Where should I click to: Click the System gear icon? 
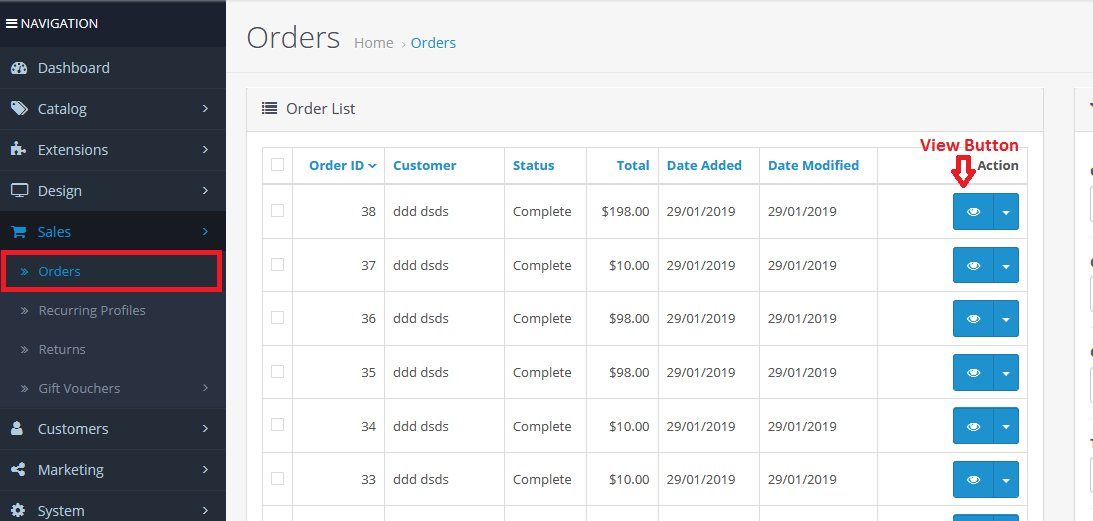click(19, 510)
